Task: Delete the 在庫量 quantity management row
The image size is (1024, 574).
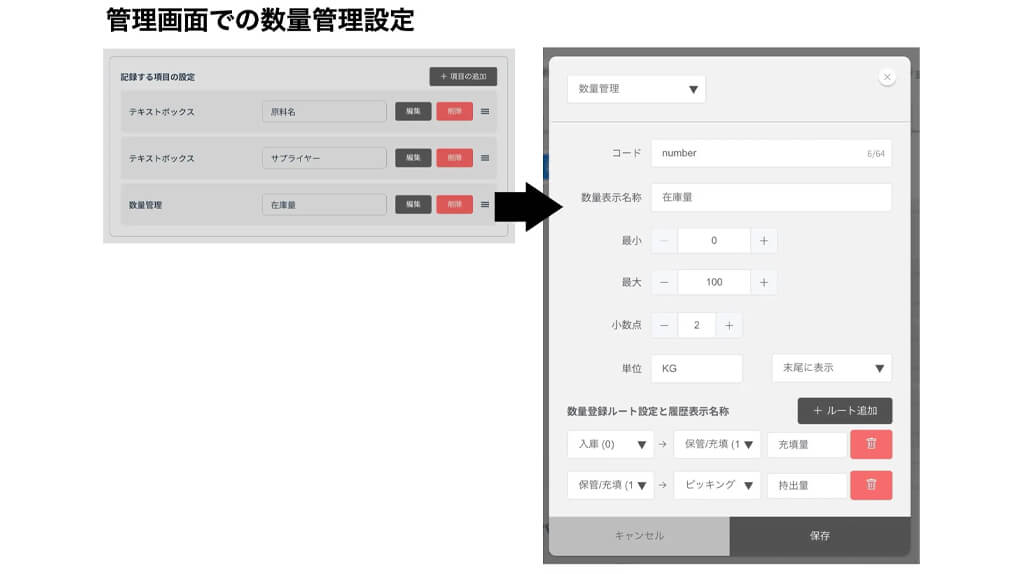Action: click(455, 204)
